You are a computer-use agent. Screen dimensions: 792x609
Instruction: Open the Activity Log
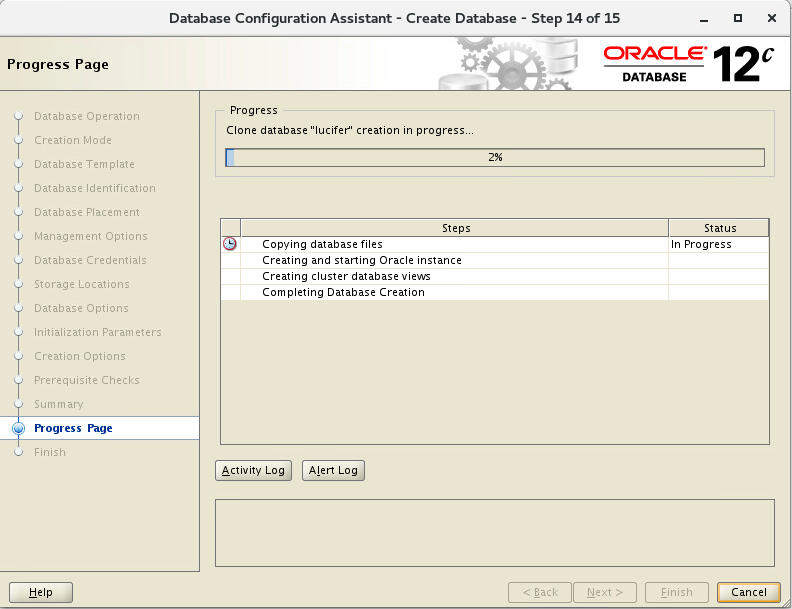pyautogui.click(x=254, y=471)
